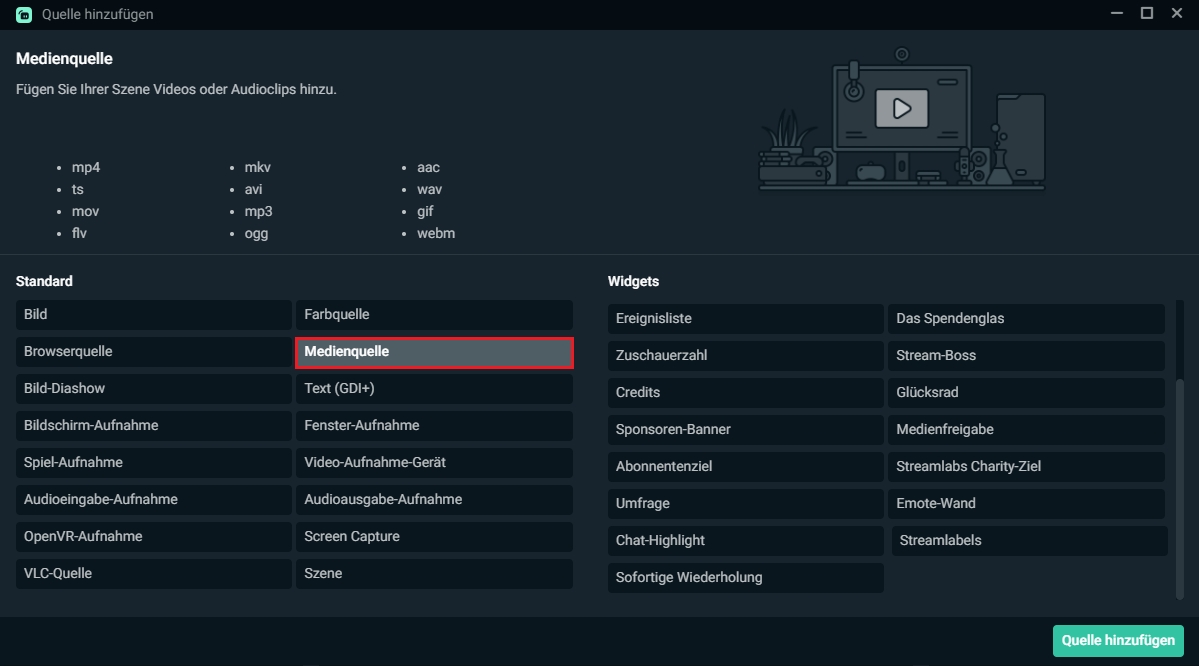Add the Stream-Boss widget
The width and height of the screenshot is (1199, 666).
1026,355
